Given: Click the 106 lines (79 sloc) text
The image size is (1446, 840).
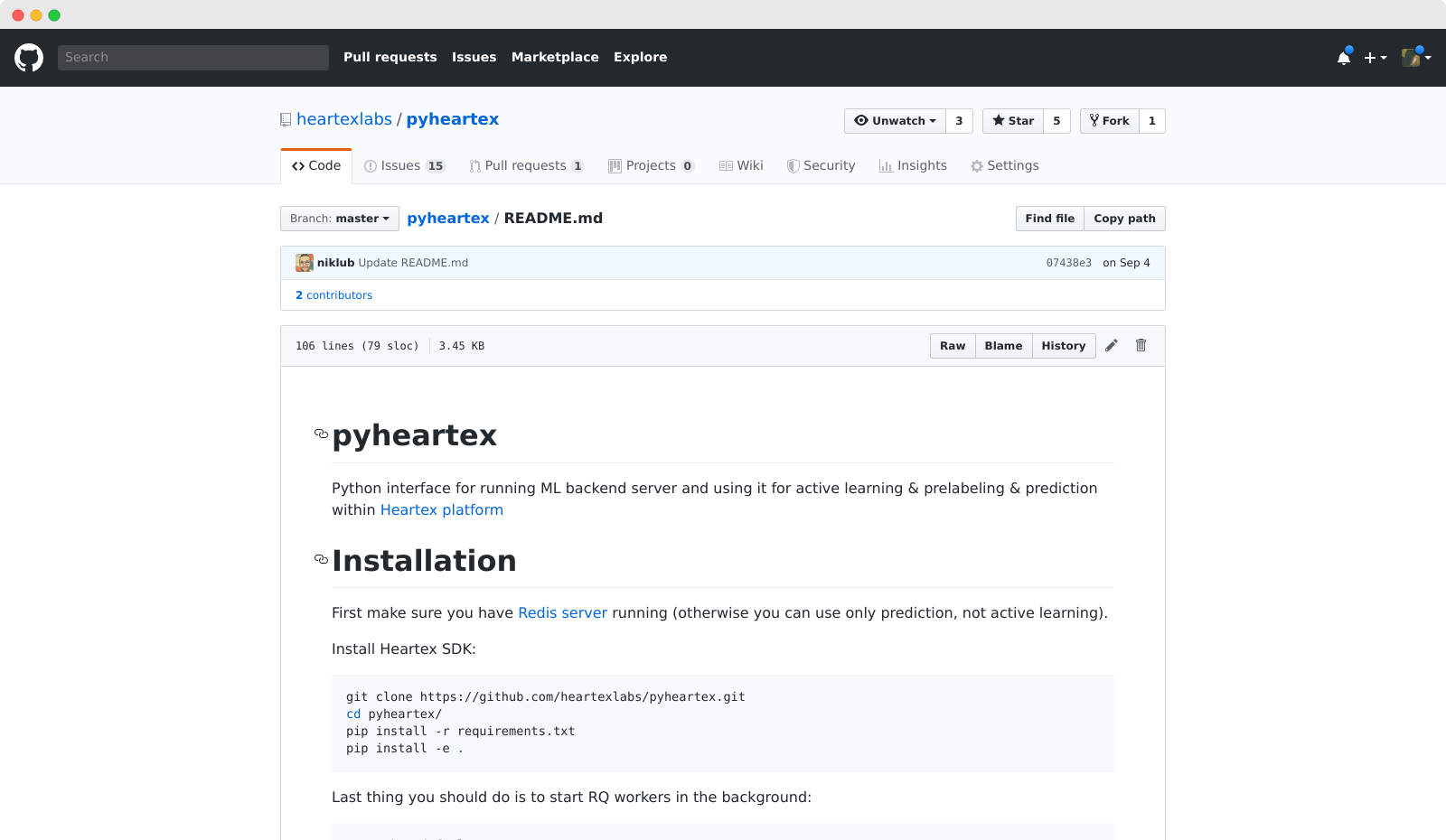Looking at the screenshot, I should 357,346.
